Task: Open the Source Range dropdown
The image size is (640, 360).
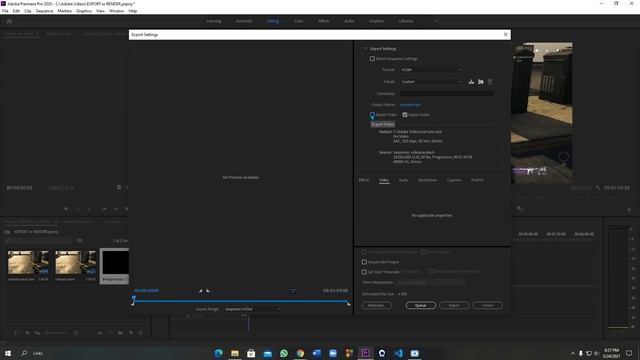Action: (x=253, y=309)
